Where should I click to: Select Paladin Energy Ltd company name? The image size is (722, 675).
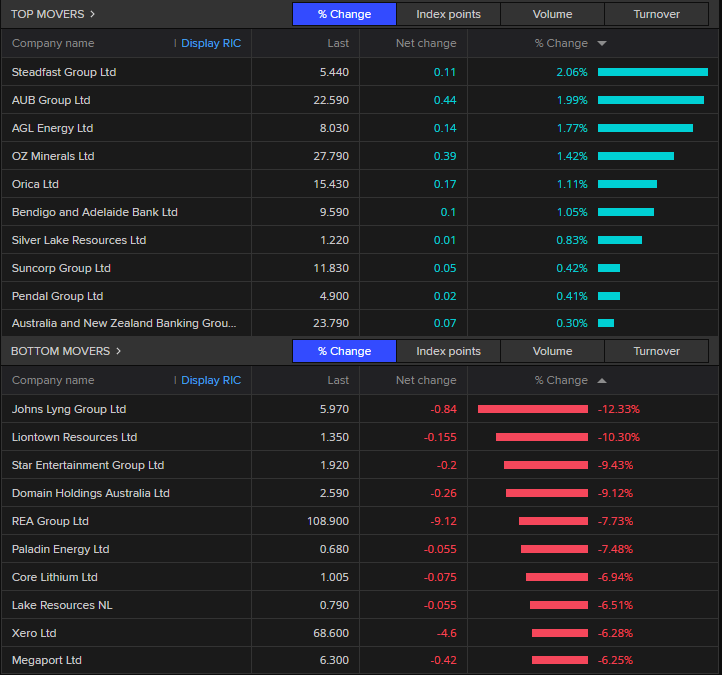click(x=60, y=549)
